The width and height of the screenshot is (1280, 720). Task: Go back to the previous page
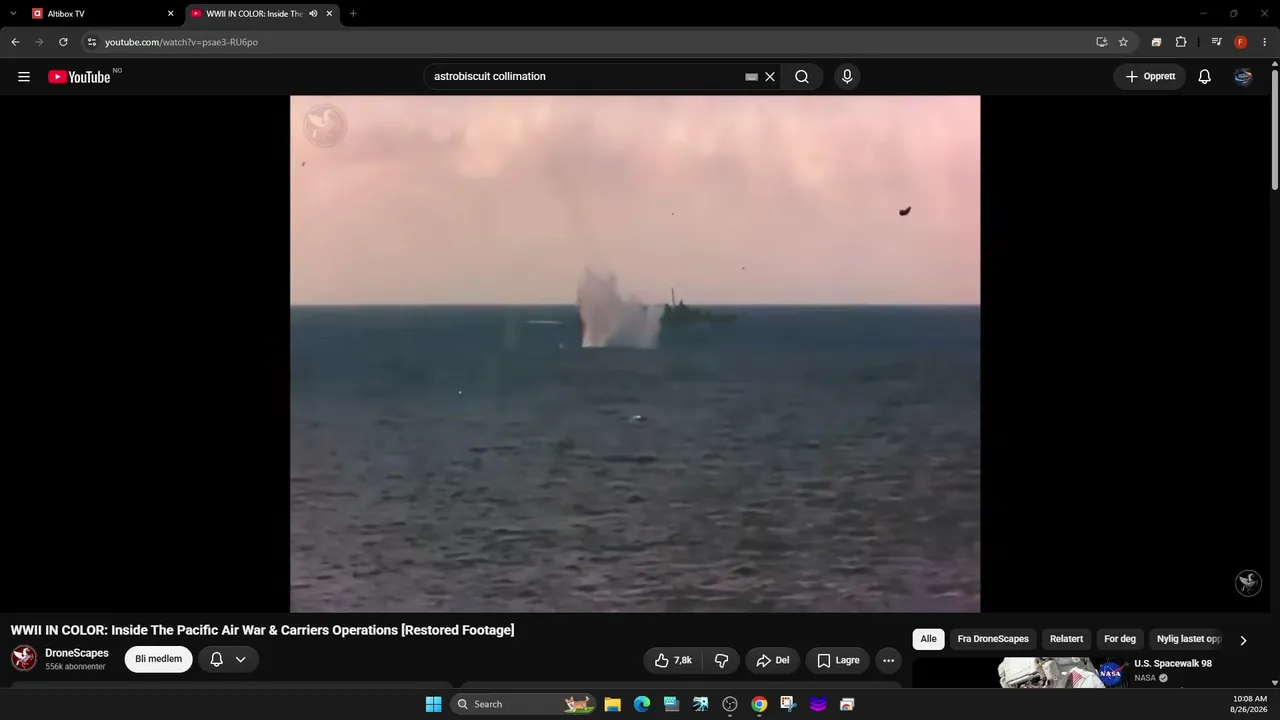(15, 42)
